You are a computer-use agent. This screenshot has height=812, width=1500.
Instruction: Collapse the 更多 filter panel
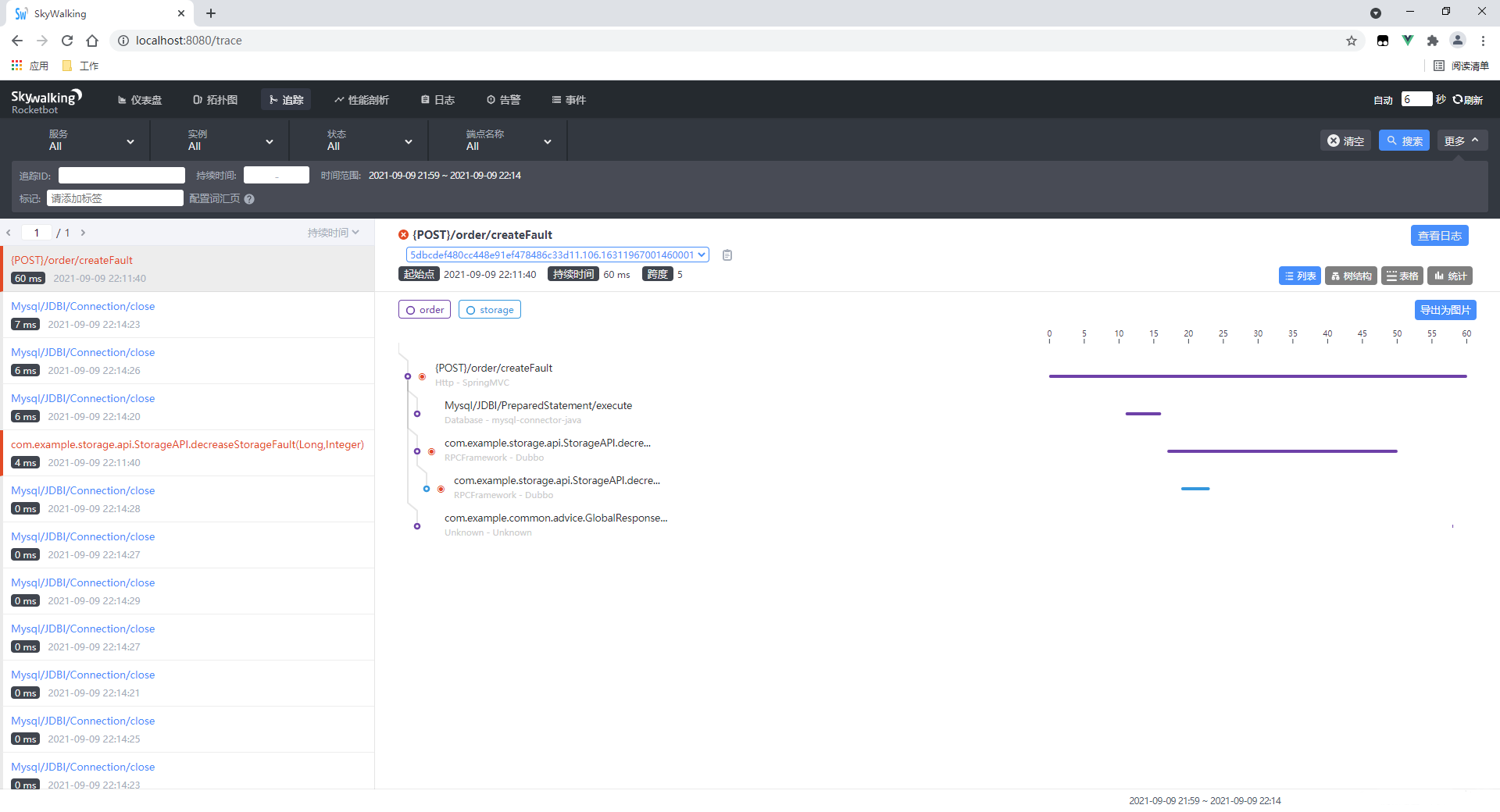click(1462, 141)
